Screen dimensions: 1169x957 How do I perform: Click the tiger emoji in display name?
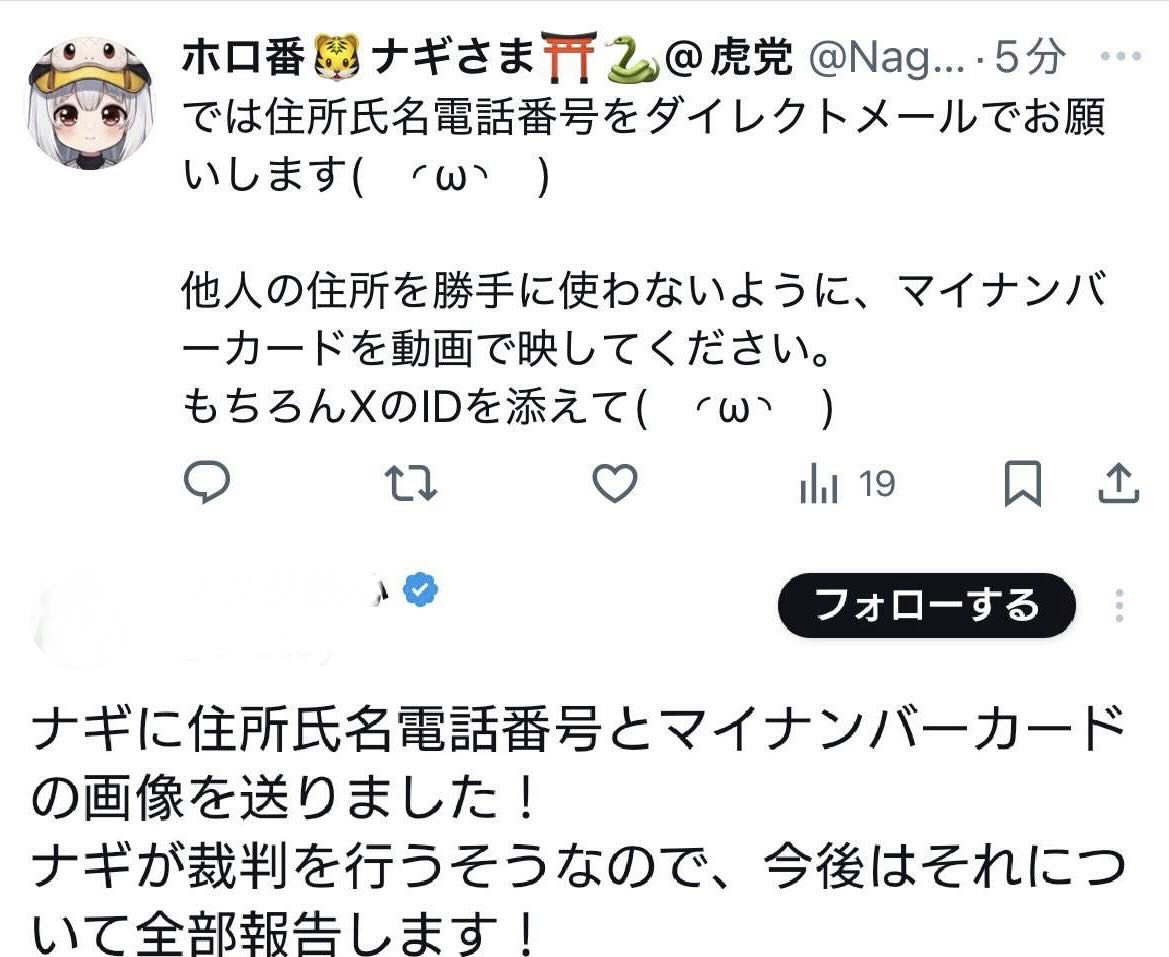click(337, 59)
